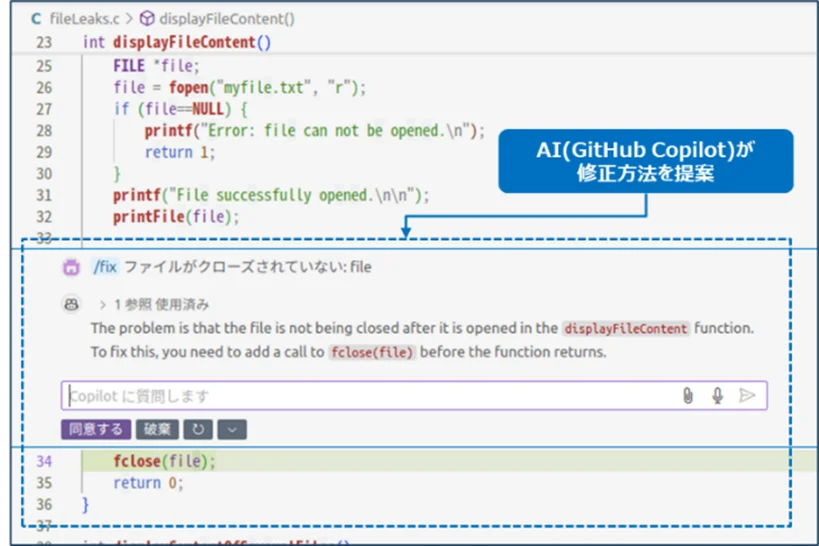
Task: Click the rerun refresh icon button
Action: pyautogui.click(x=198, y=429)
